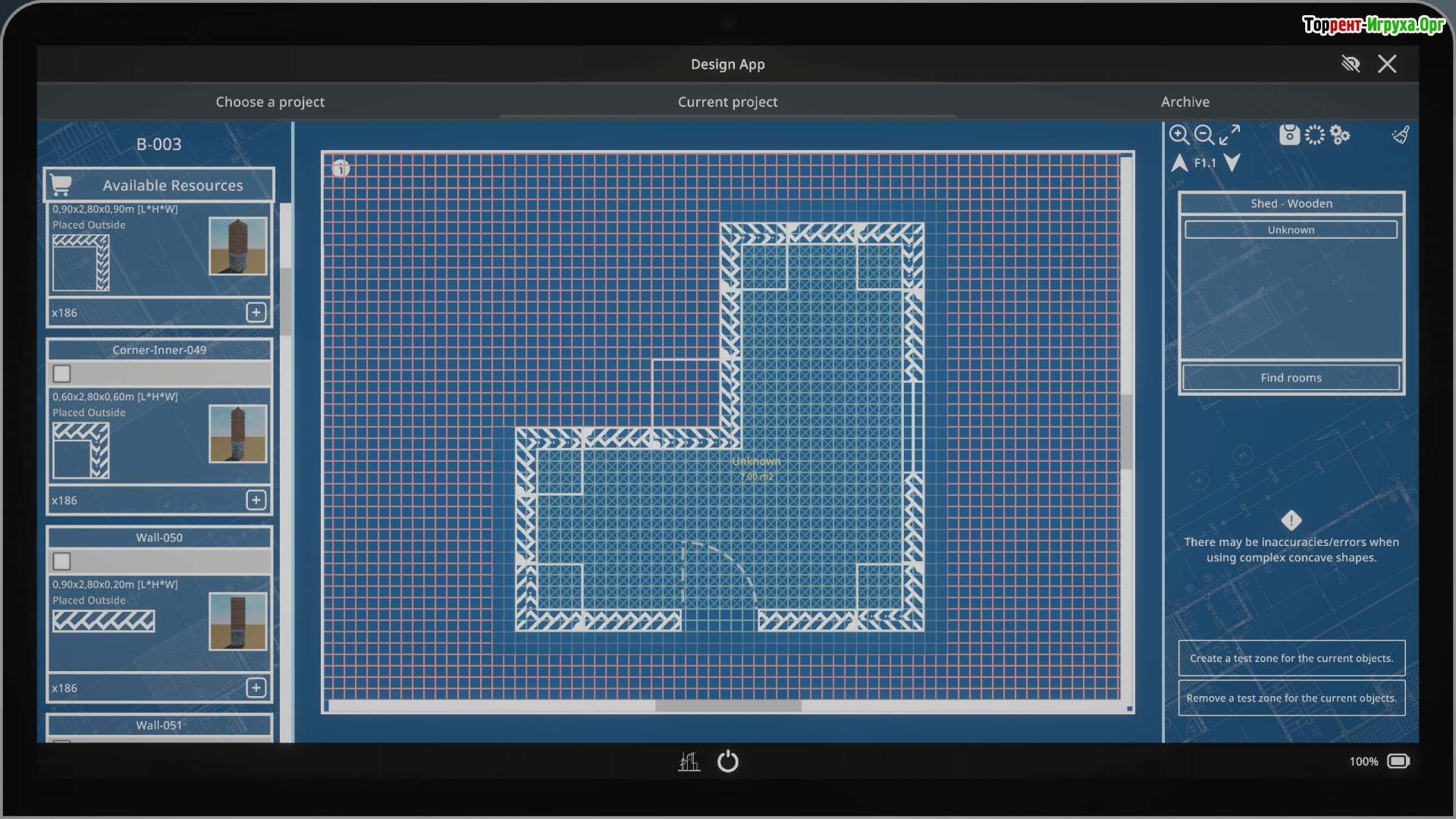
Task: Check the Wall-050 checkbox
Action: click(62, 561)
